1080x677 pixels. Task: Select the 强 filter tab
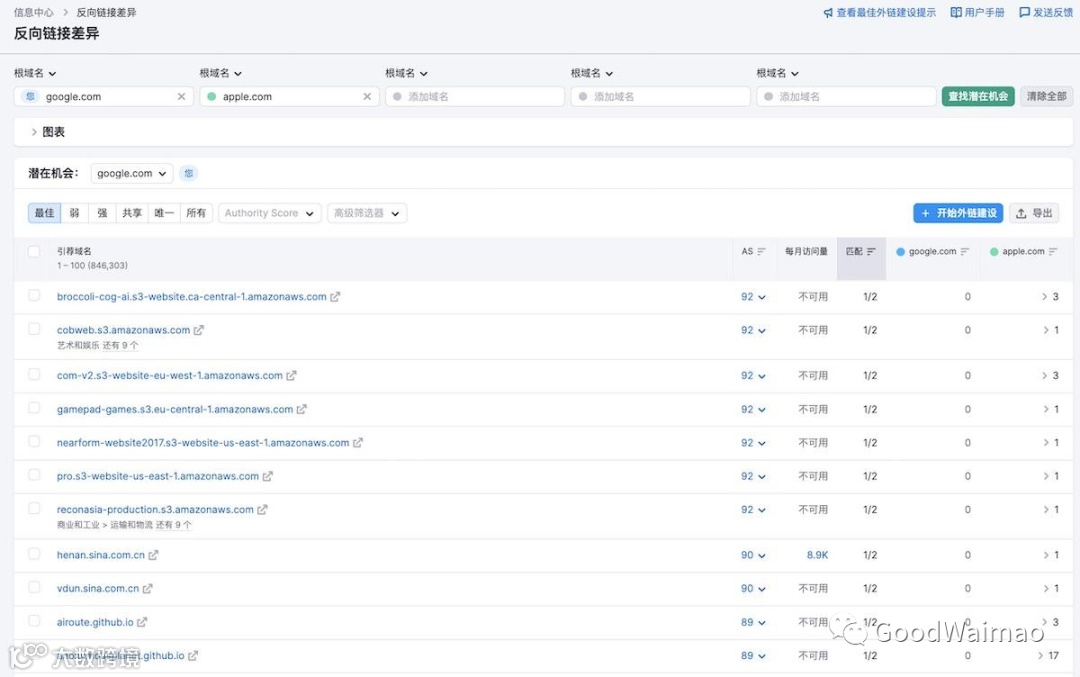[x=102, y=213]
